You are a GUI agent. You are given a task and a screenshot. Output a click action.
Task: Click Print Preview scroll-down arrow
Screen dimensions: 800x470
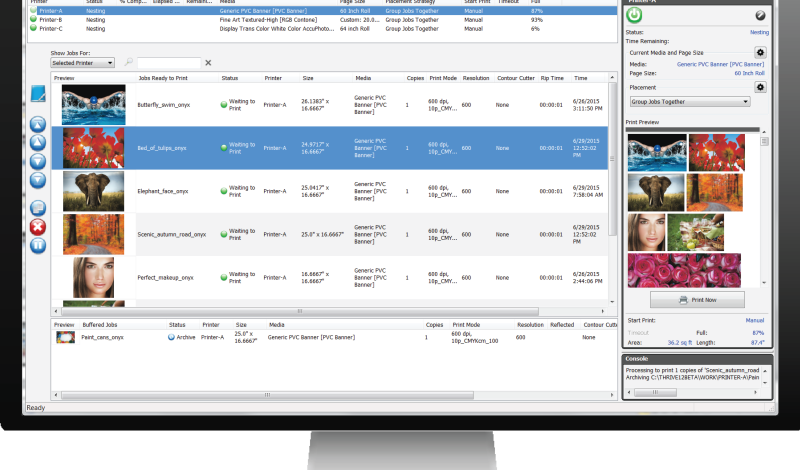pyautogui.click(x=764, y=282)
